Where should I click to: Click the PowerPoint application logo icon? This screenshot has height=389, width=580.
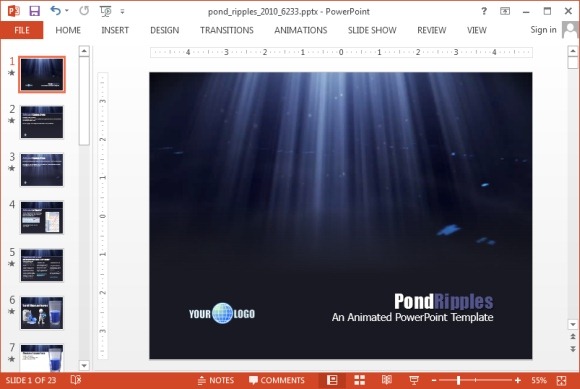(x=14, y=11)
